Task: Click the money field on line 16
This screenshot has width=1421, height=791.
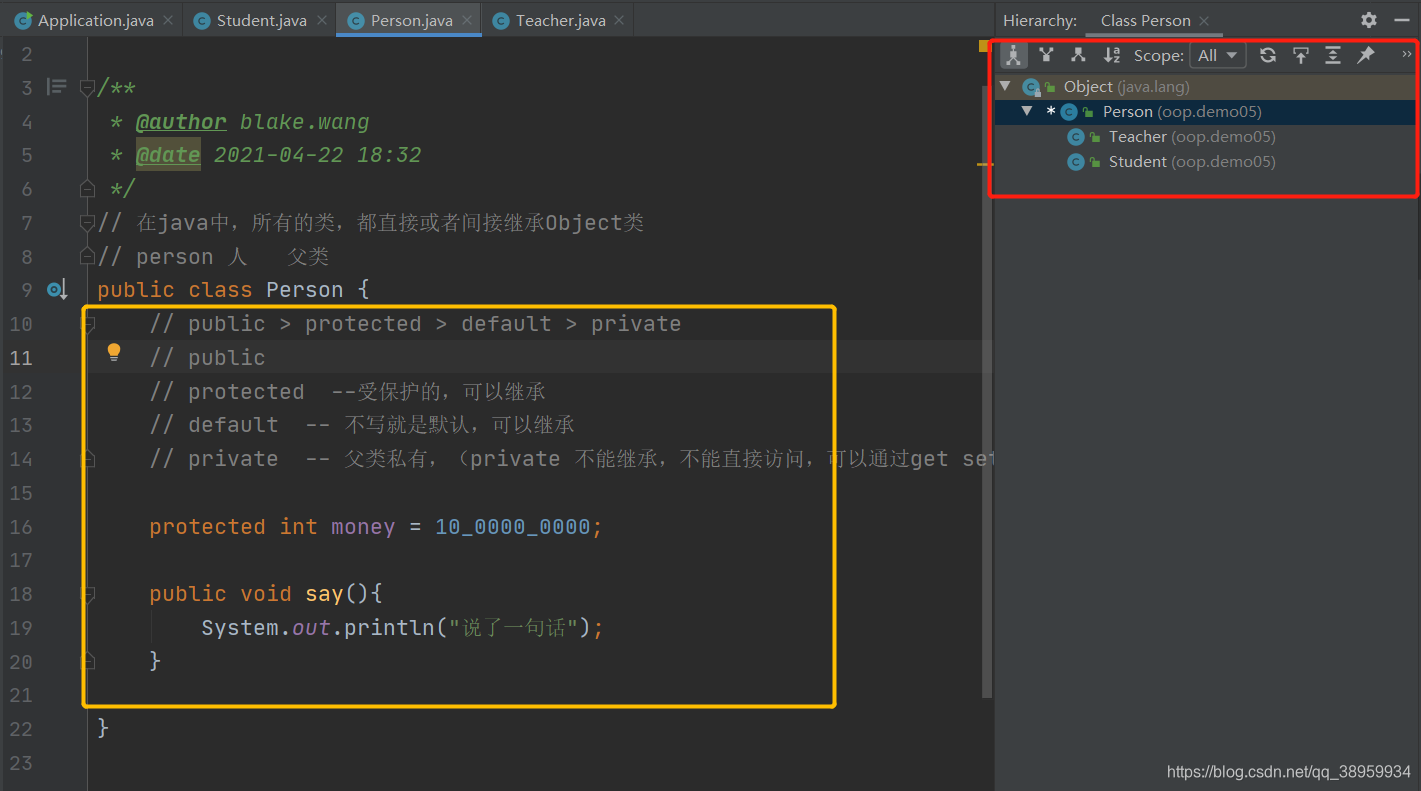Action: [x=363, y=527]
